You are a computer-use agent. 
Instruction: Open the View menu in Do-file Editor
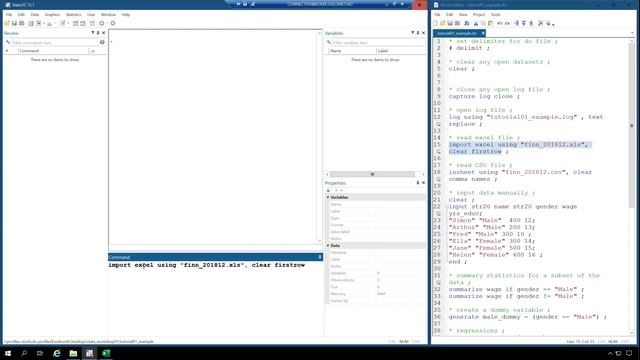(463, 14)
